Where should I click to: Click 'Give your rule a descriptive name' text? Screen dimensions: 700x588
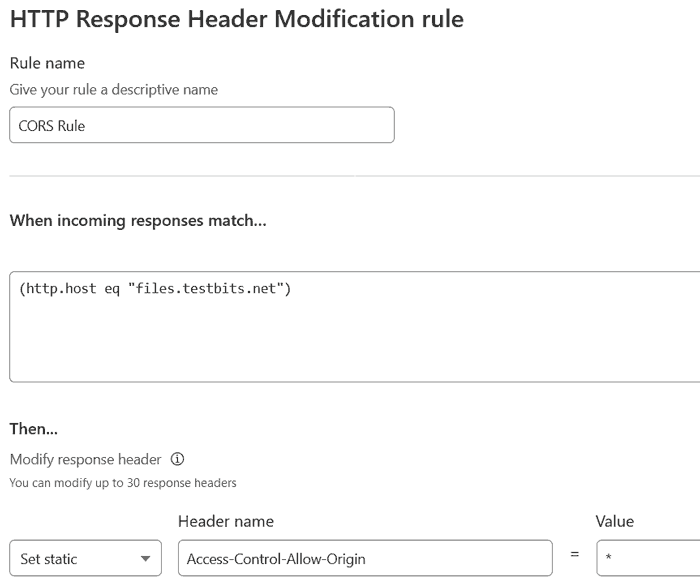pyautogui.click(x=114, y=90)
